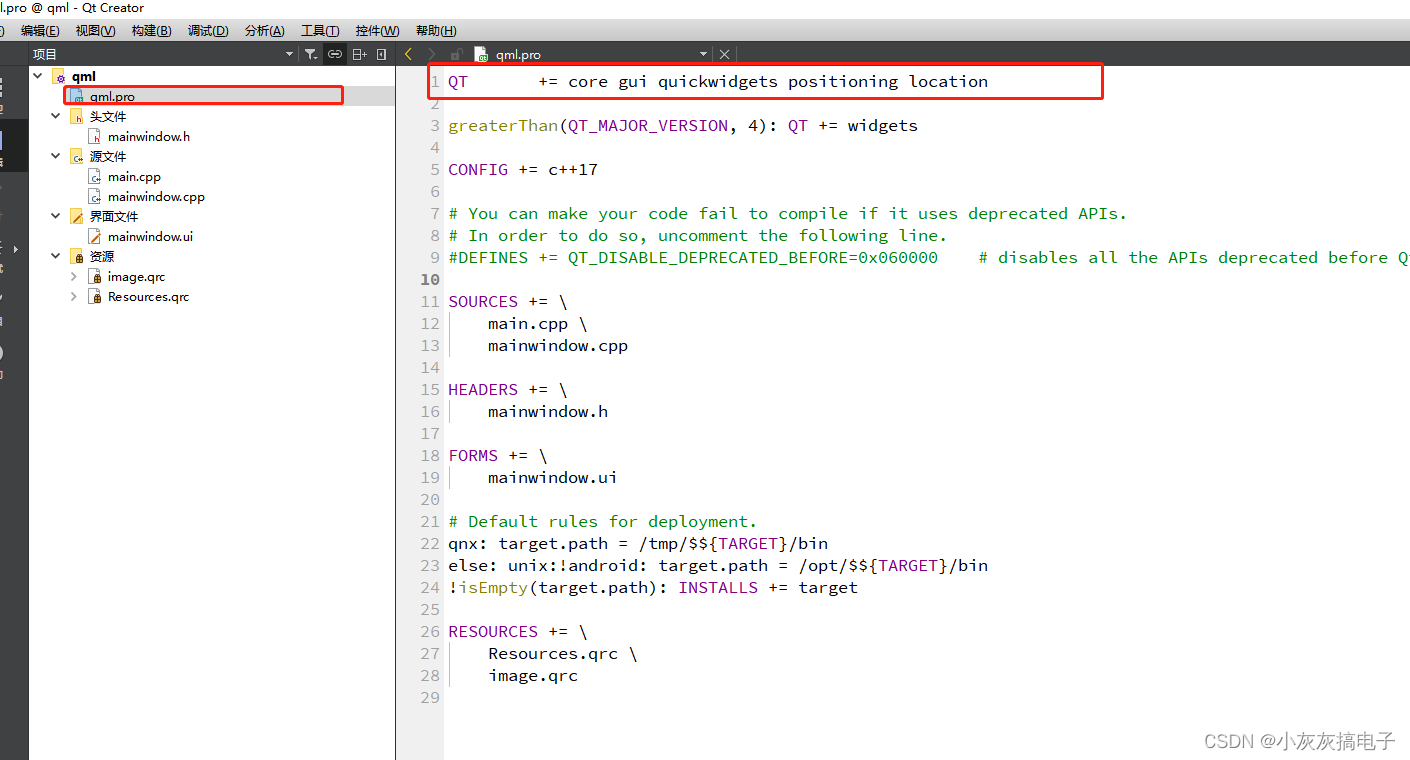Select mainwindow.ui in the project tree
Viewport: 1410px width, 760px height.
[151, 237]
